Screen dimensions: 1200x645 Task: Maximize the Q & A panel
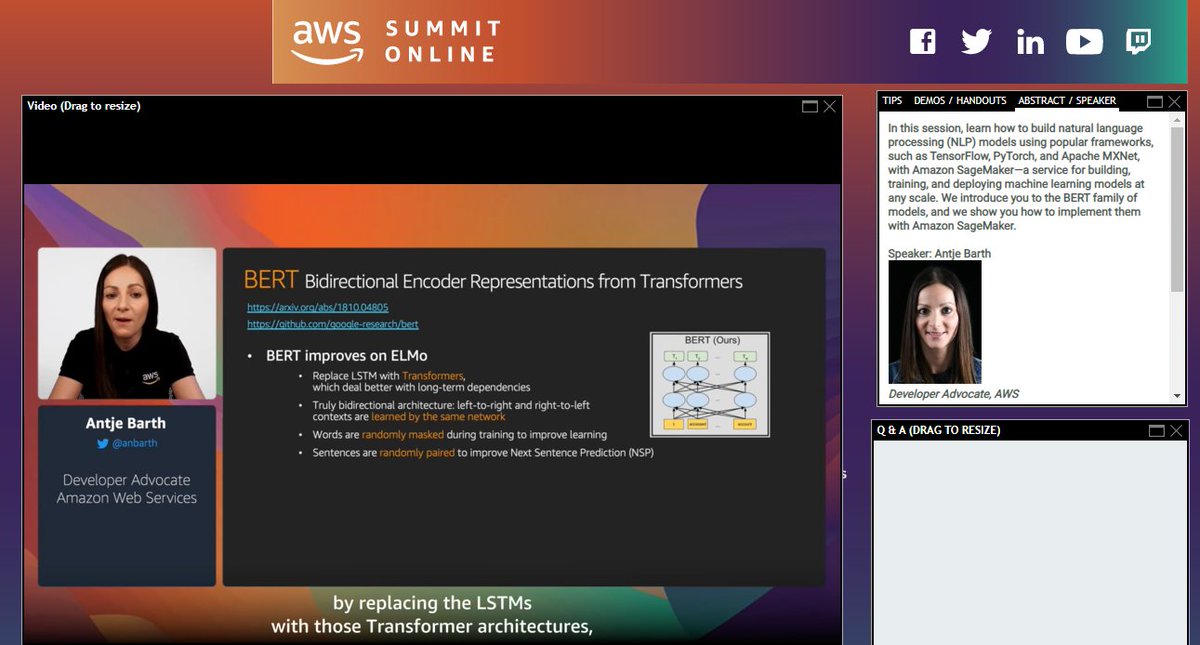[1156, 431]
